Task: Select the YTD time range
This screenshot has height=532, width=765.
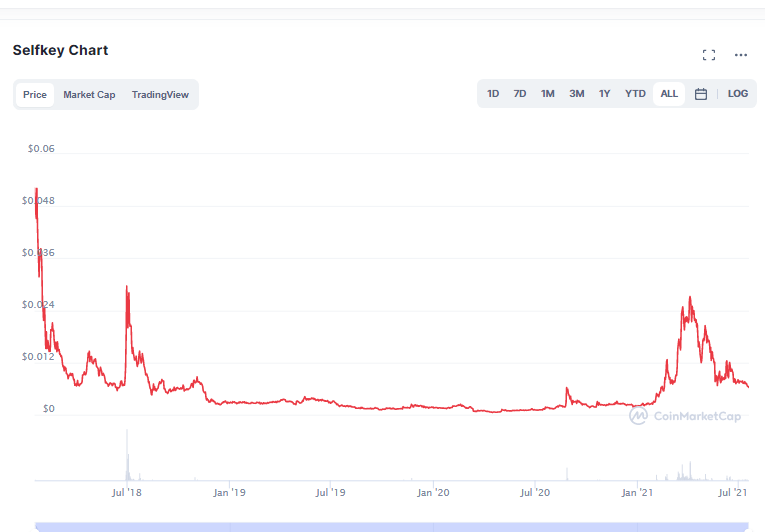Action: click(635, 94)
